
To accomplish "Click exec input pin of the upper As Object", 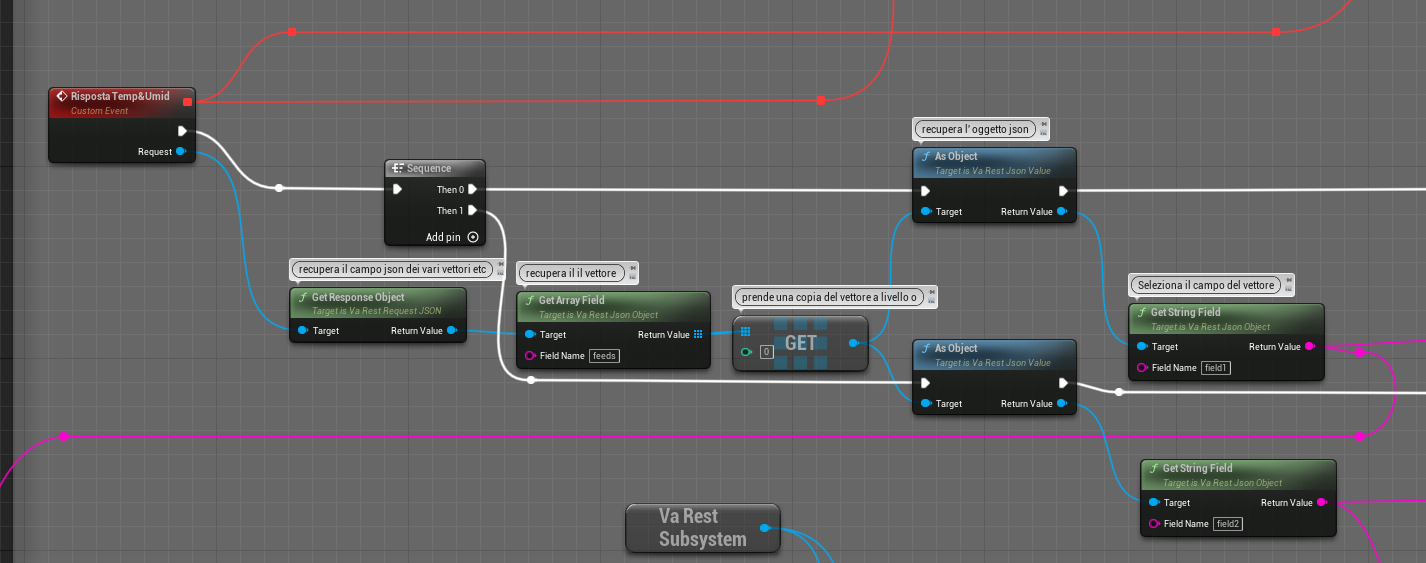I will [926, 190].
